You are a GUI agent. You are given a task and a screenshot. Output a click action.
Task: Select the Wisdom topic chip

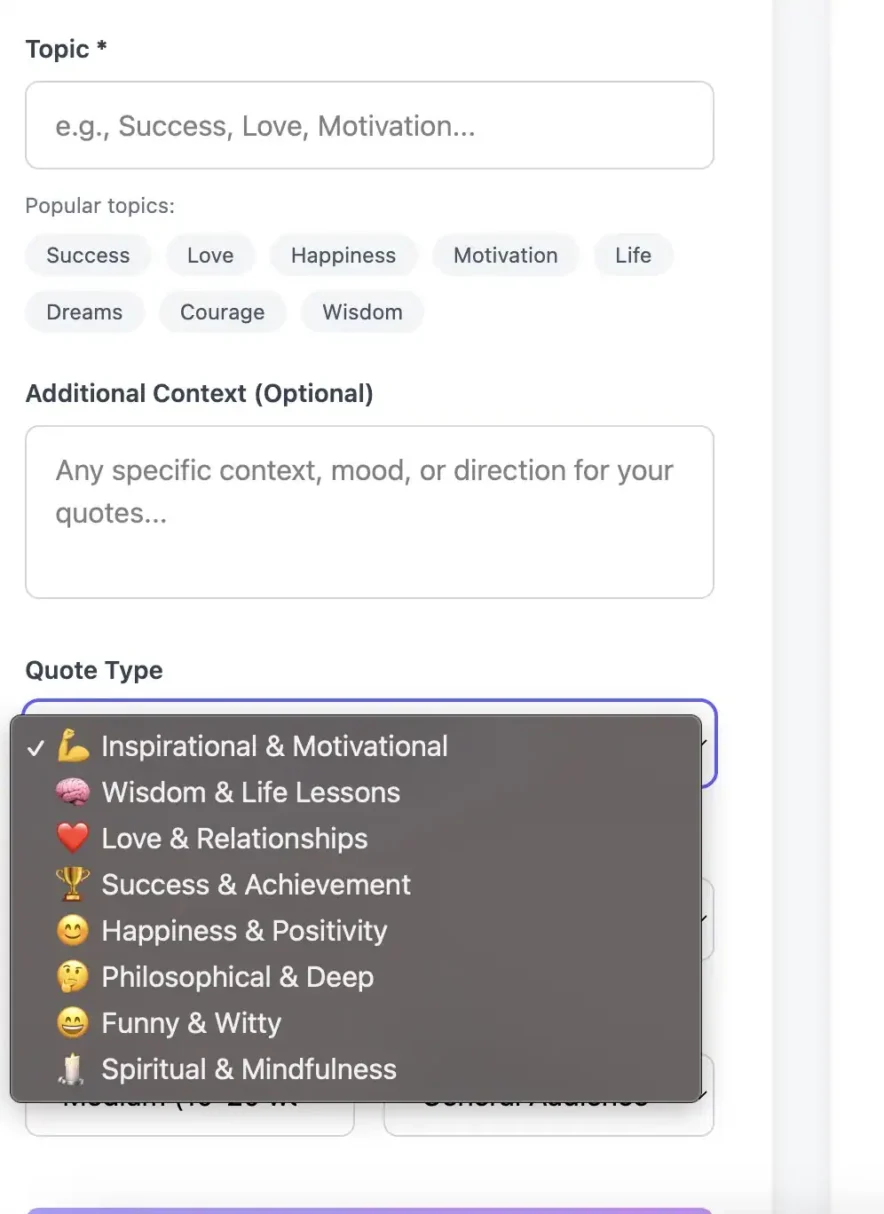362,312
